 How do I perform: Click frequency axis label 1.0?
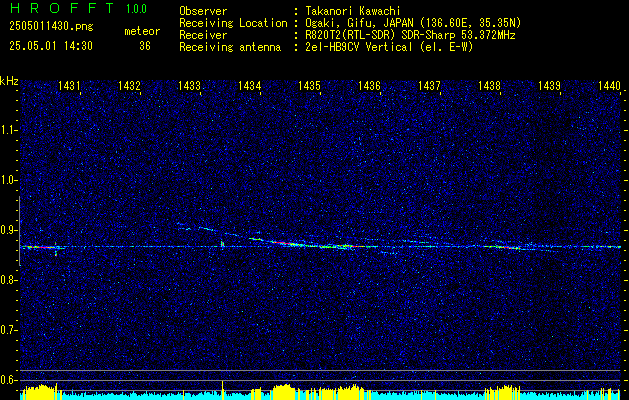7,181
